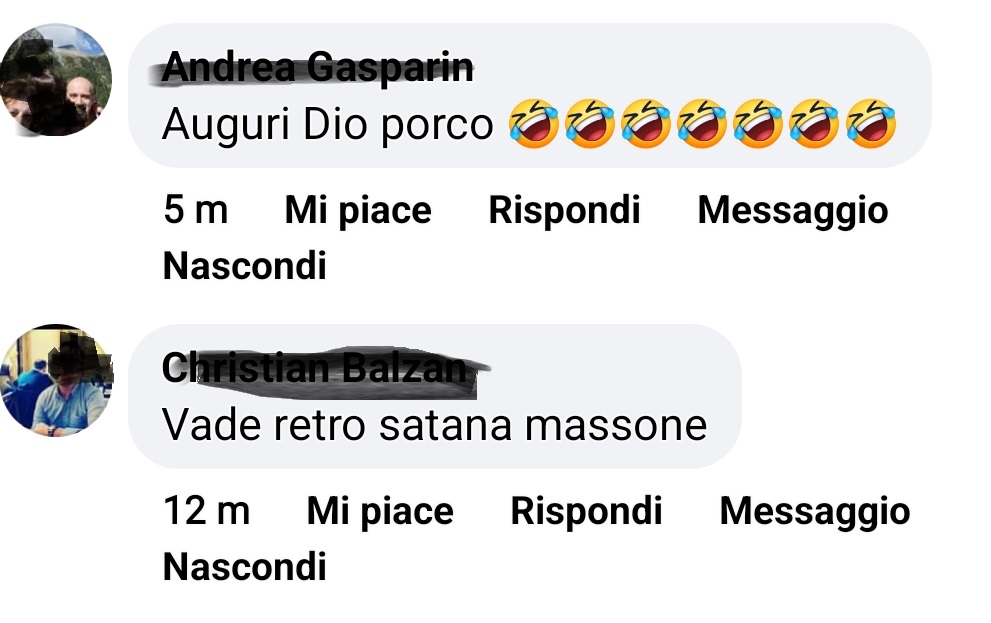This screenshot has width=991, height=623.
Task: Click the first laughing emoji in comment
Action: (x=534, y=124)
